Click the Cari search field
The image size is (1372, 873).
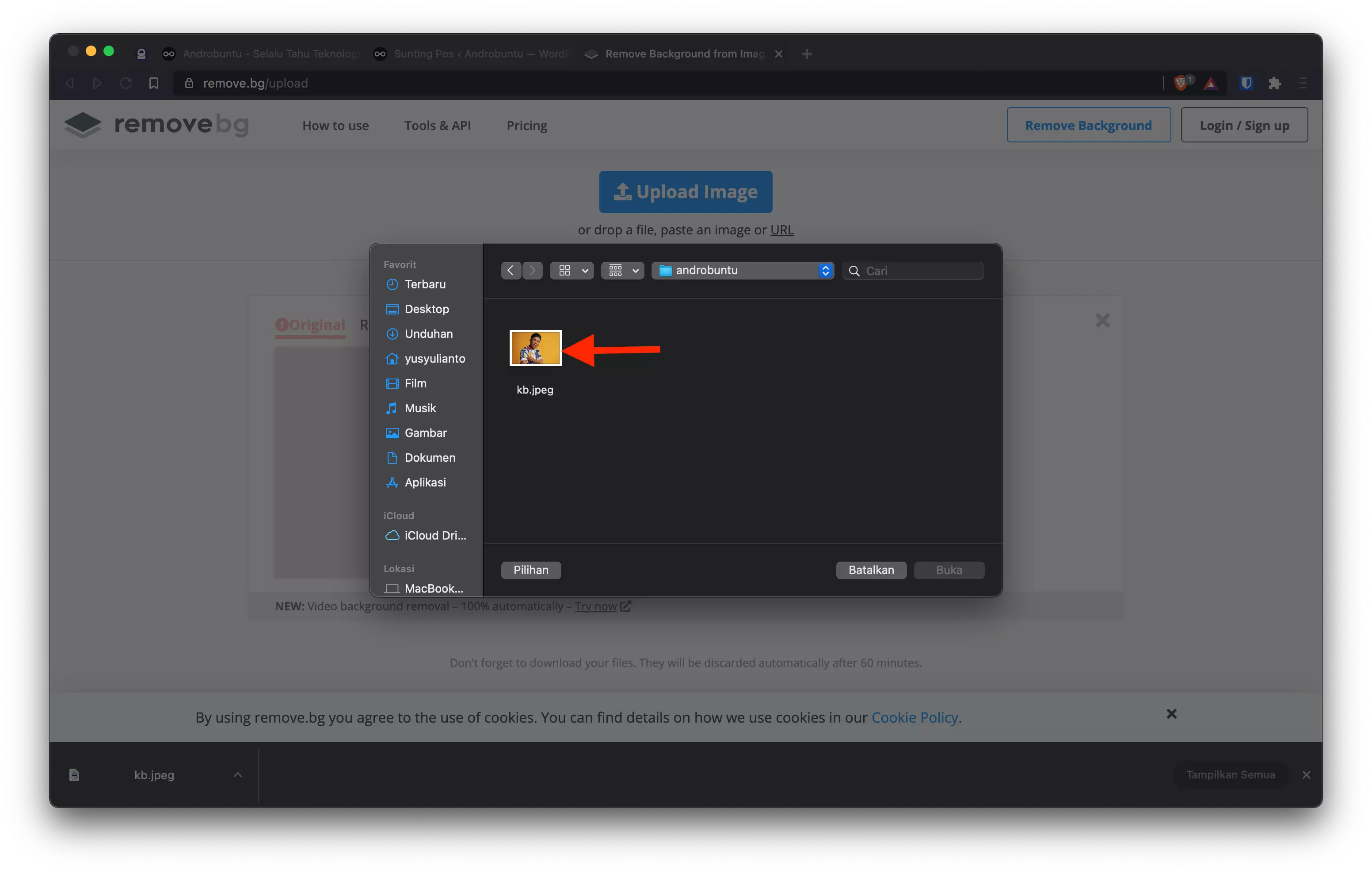point(913,270)
